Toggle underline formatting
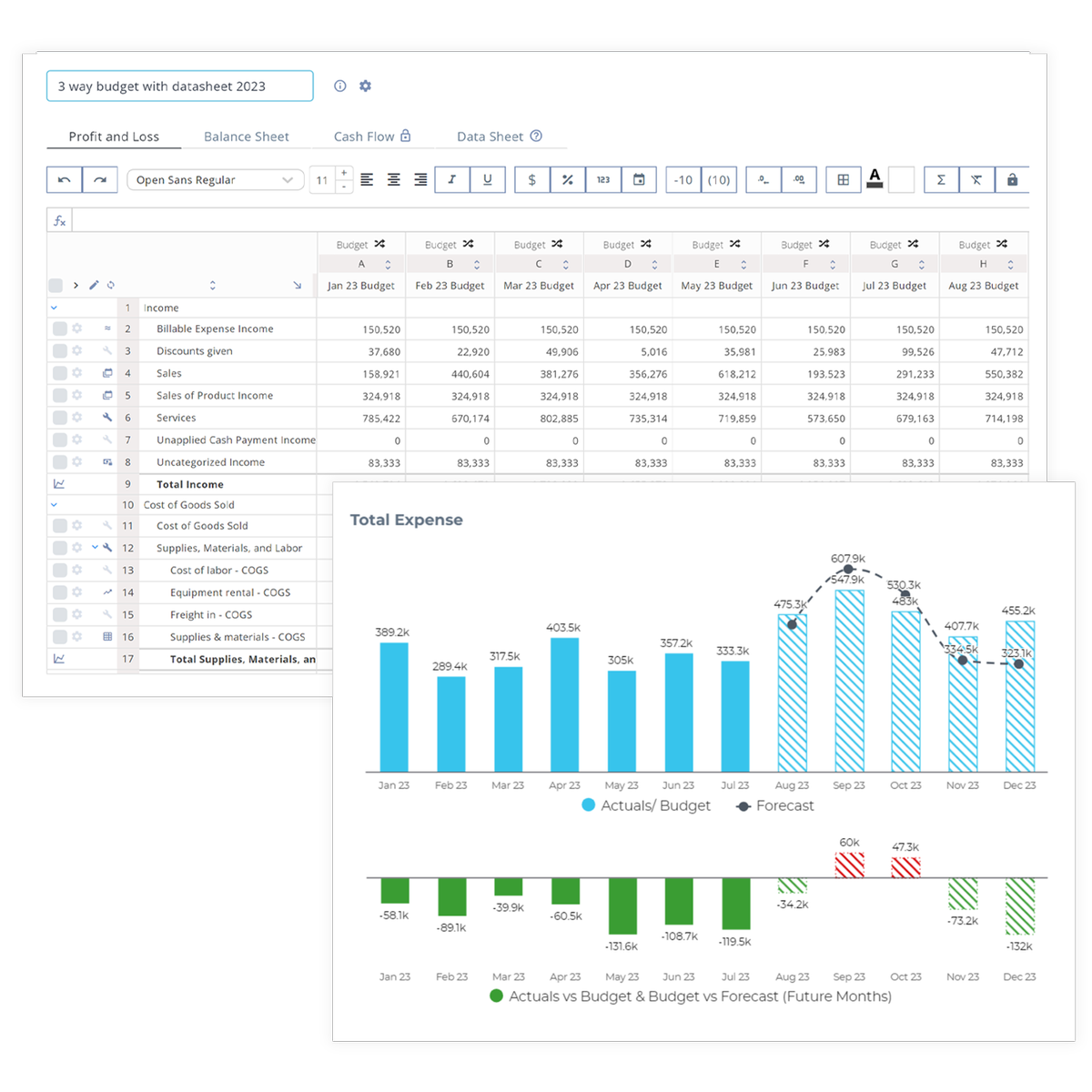The height and width of the screenshot is (1092, 1092). pyautogui.click(x=488, y=179)
